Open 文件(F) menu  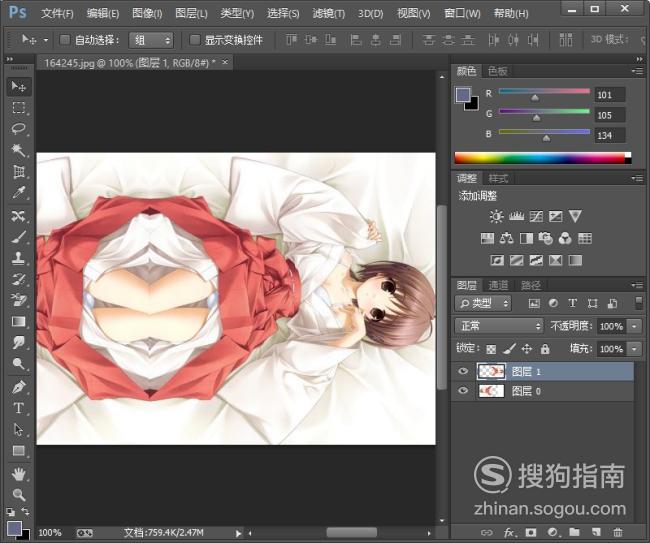coord(57,14)
